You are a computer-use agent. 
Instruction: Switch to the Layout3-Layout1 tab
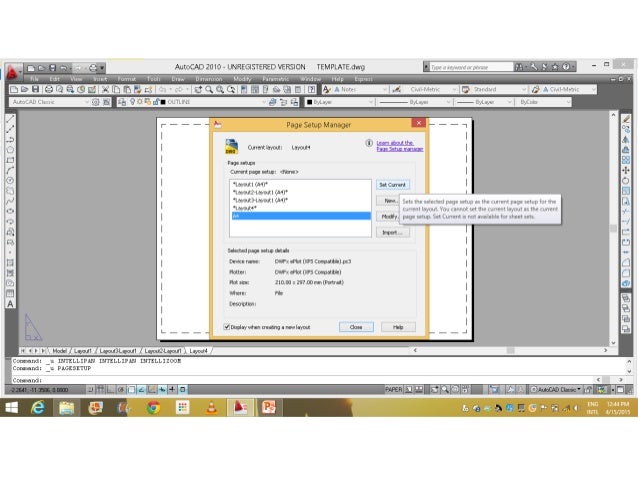point(118,350)
